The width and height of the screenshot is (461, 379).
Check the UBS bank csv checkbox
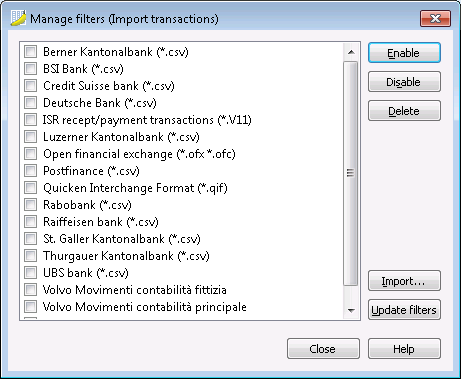pyautogui.click(x=30, y=273)
